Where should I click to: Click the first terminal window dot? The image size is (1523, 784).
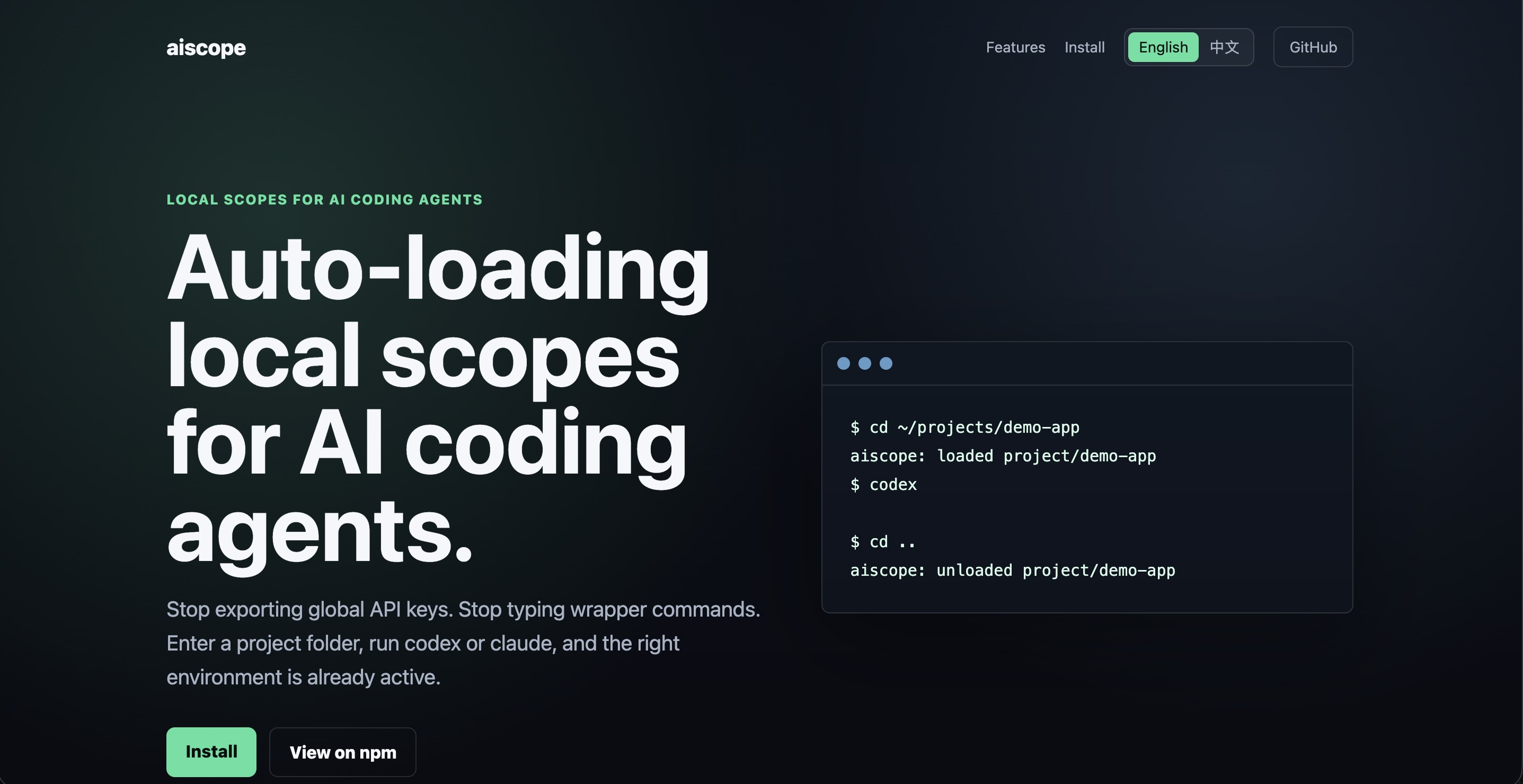coord(844,363)
